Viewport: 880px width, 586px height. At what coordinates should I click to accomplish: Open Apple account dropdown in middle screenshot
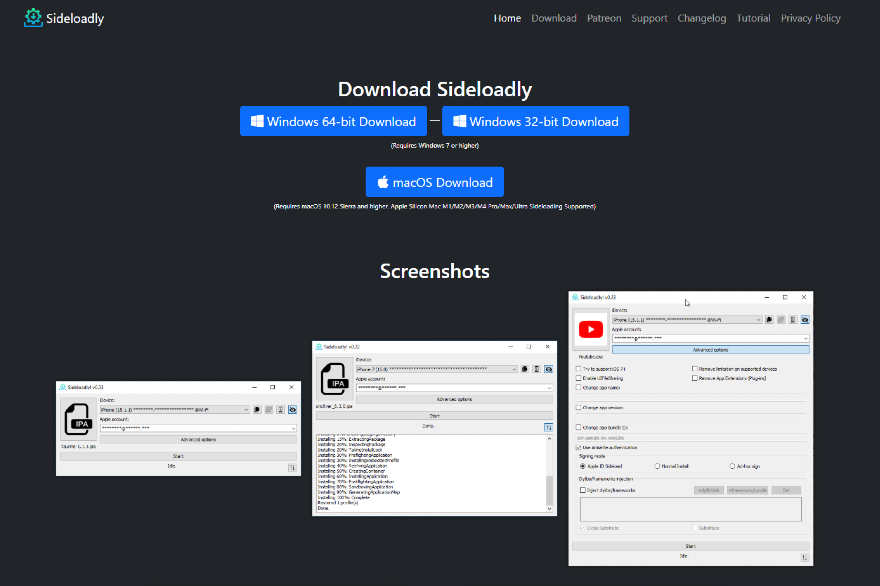point(549,388)
